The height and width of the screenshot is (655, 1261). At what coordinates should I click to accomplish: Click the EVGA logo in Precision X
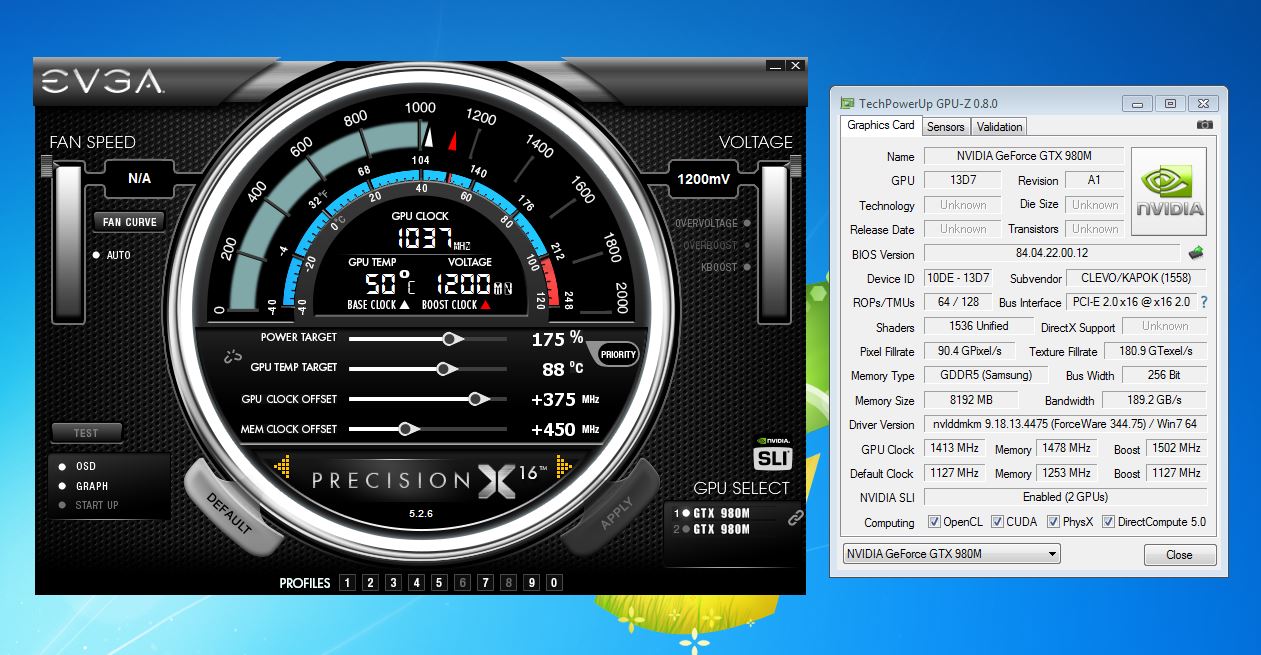click(103, 82)
